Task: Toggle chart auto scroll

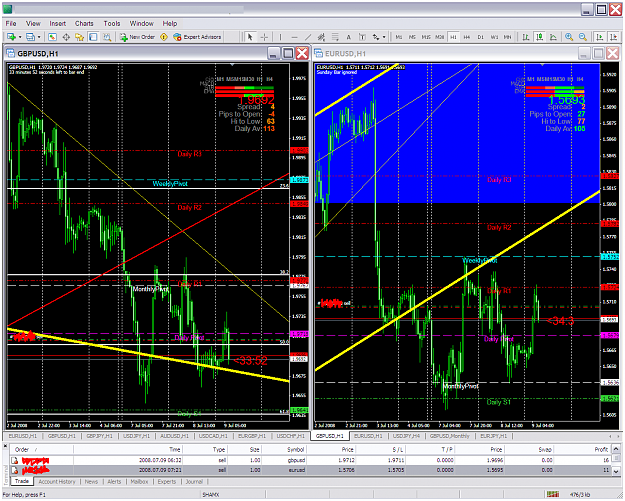Action: [599, 37]
